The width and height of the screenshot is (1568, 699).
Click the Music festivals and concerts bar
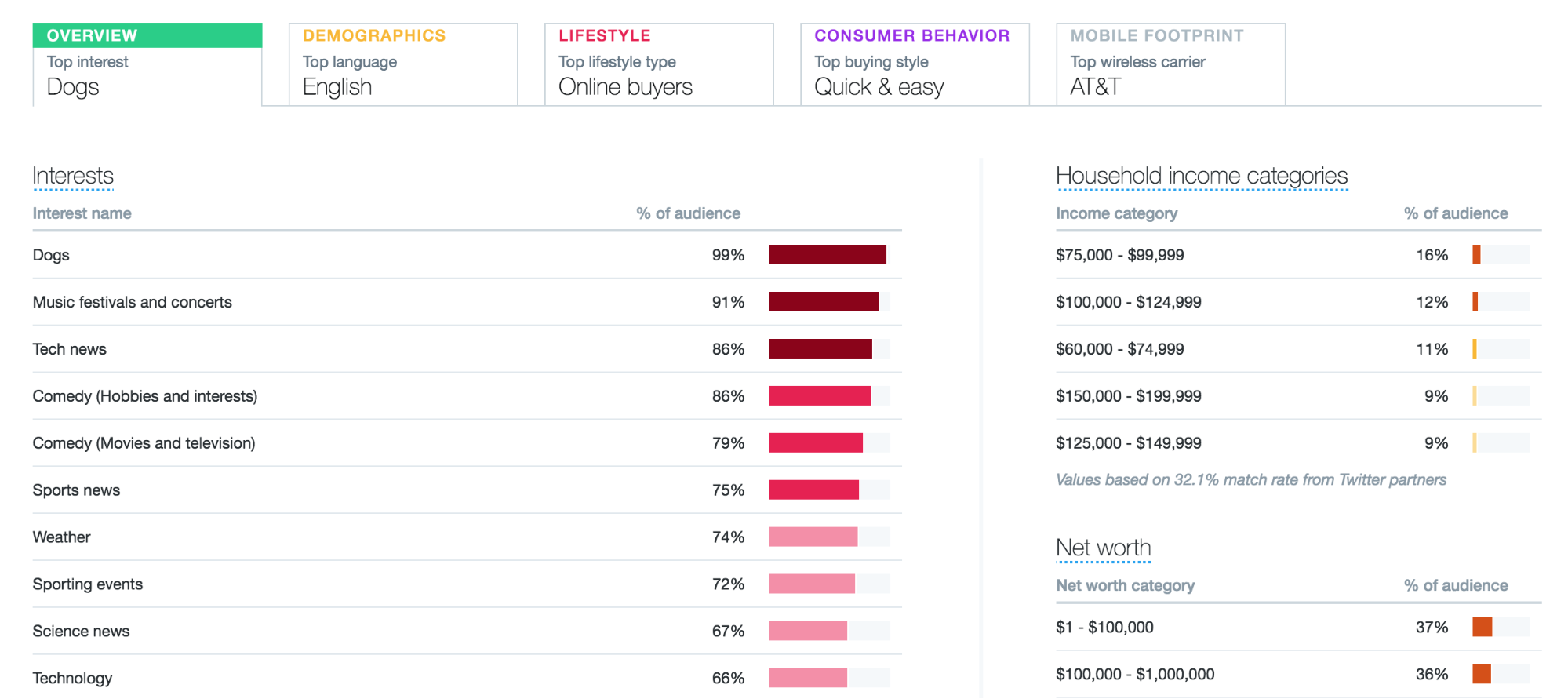(x=824, y=302)
